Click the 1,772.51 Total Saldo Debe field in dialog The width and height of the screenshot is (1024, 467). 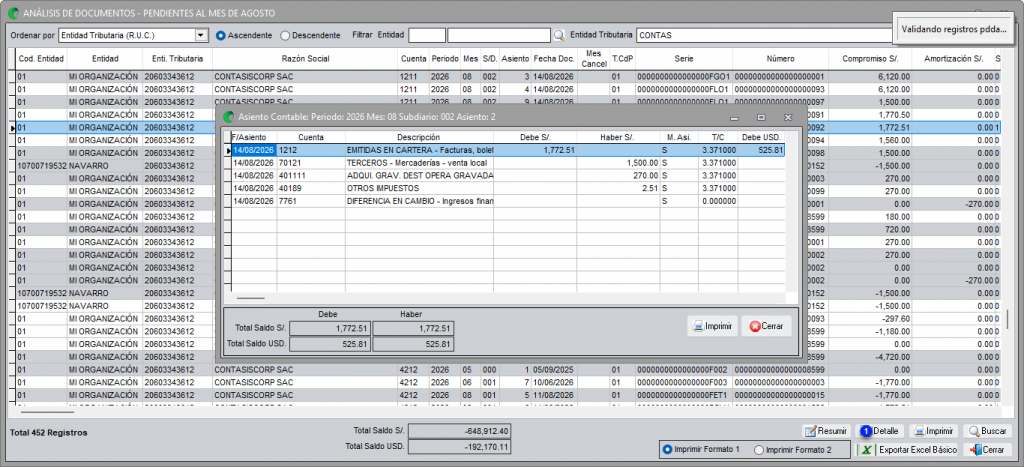(330, 329)
